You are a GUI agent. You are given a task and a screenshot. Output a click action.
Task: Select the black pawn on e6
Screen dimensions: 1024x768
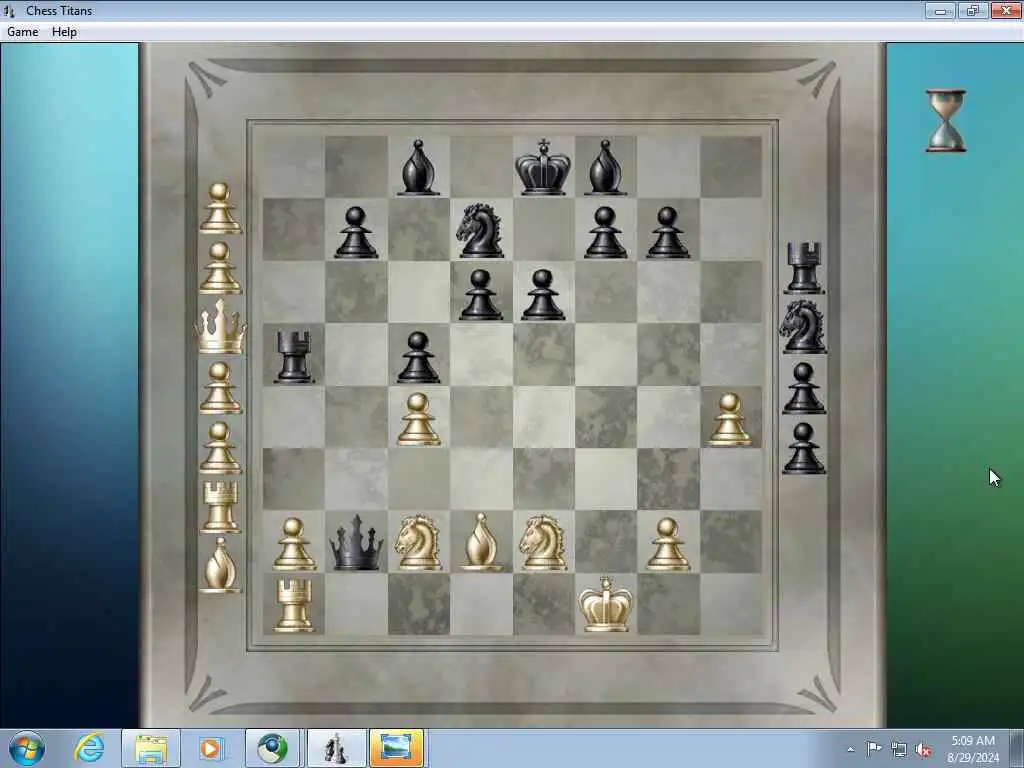point(543,295)
